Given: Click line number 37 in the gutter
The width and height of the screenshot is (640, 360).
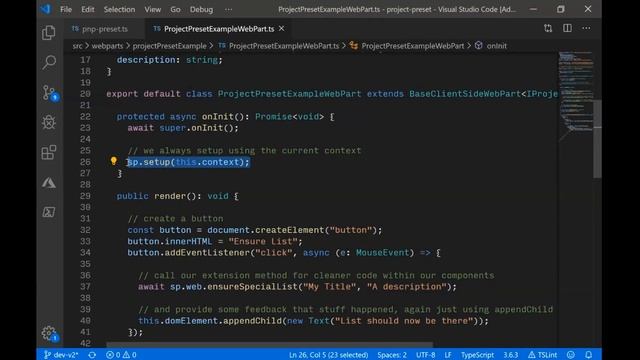Looking at the screenshot, I should (x=85, y=287).
